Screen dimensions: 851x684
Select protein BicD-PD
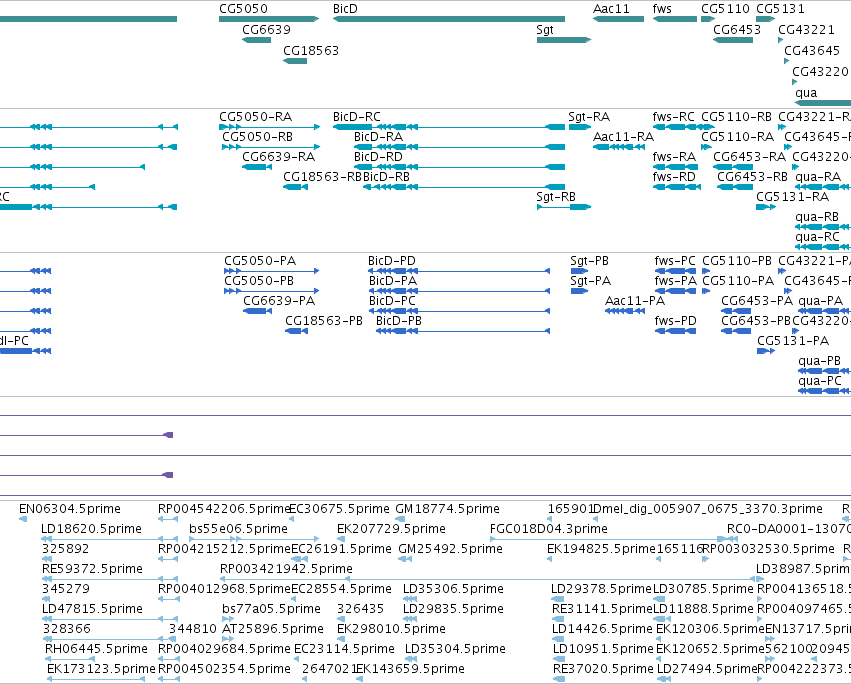click(459, 271)
